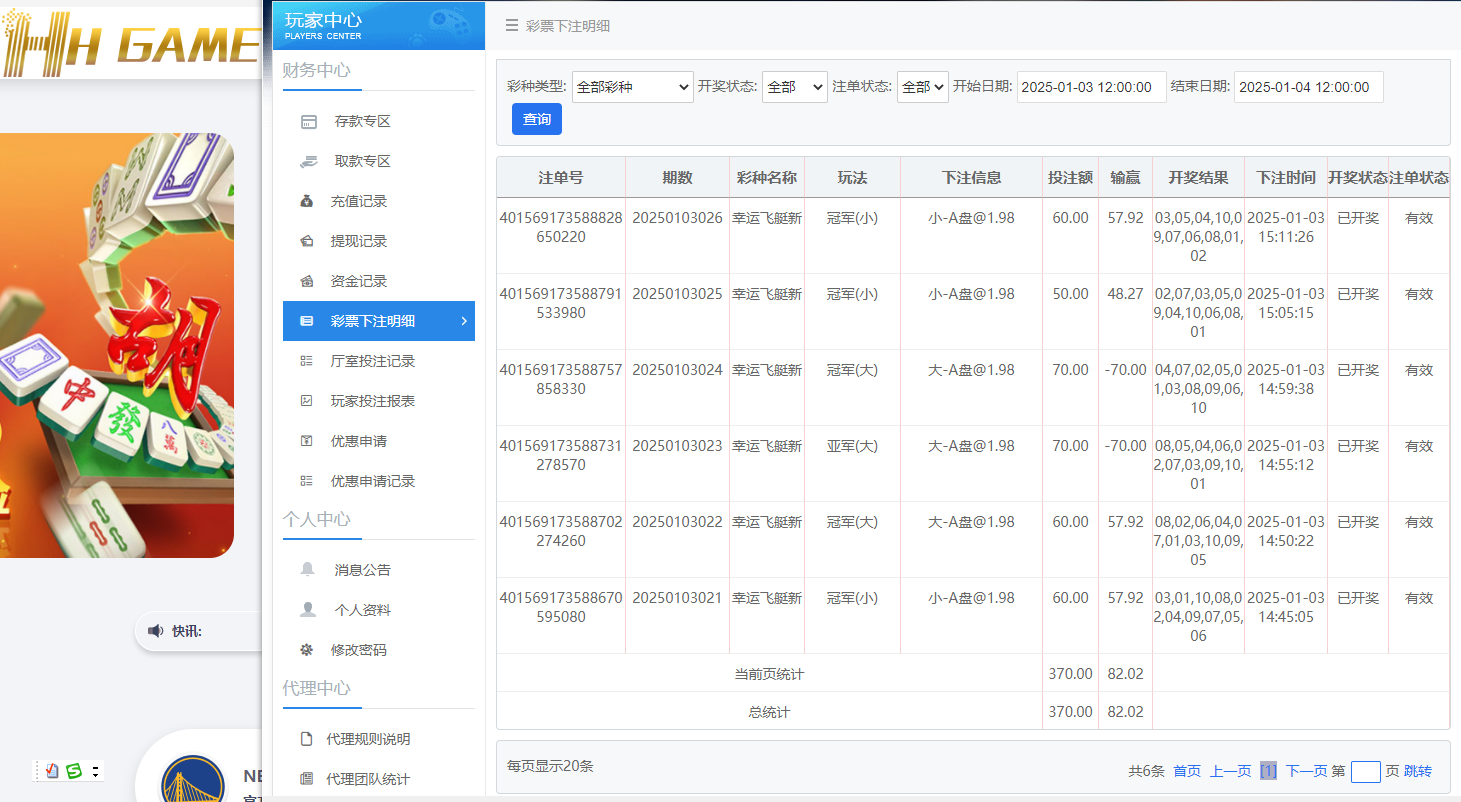Open the bet status (注单状态) dropdown
Image resolution: width=1461 pixels, height=802 pixels.
pyautogui.click(x=922, y=87)
